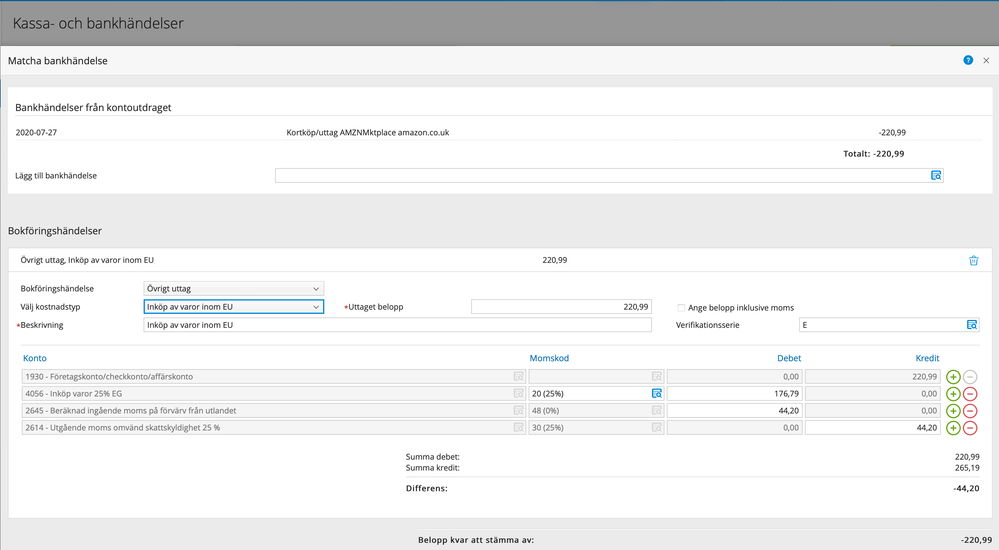
Task: Expand the Bokföringshändelse dropdown
Action: pyautogui.click(x=233, y=289)
